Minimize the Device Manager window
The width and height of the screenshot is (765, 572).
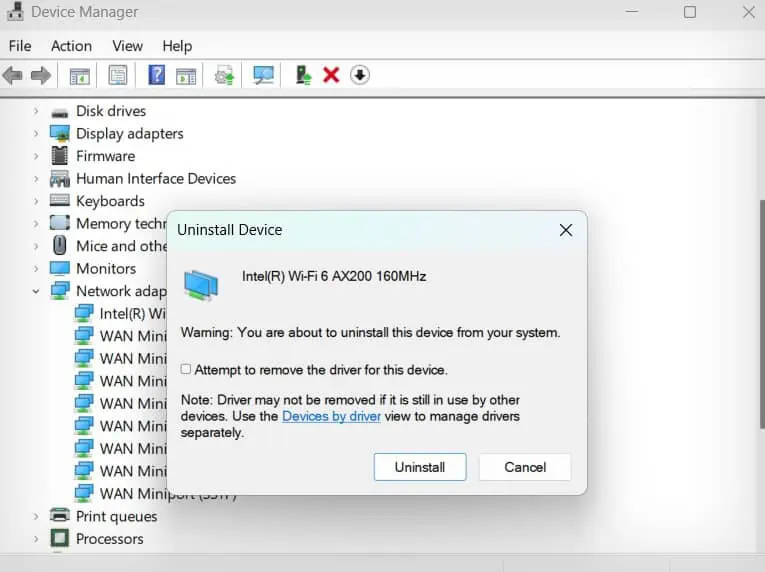(632, 12)
